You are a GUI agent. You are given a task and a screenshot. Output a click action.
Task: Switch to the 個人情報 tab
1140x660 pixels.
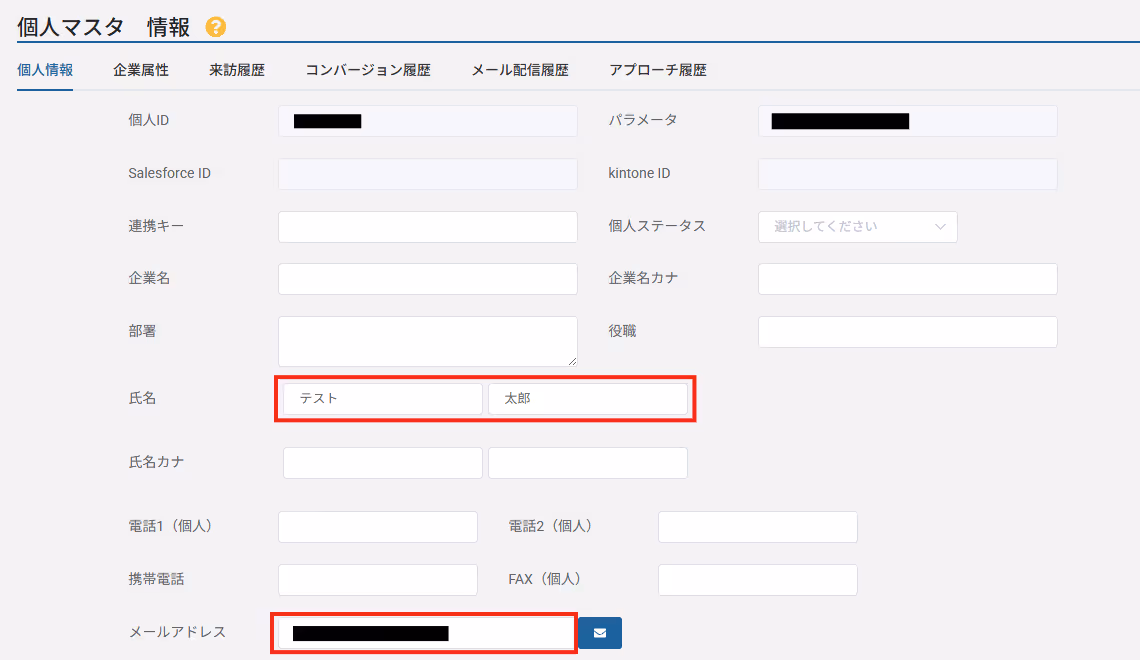pyautogui.click(x=45, y=70)
